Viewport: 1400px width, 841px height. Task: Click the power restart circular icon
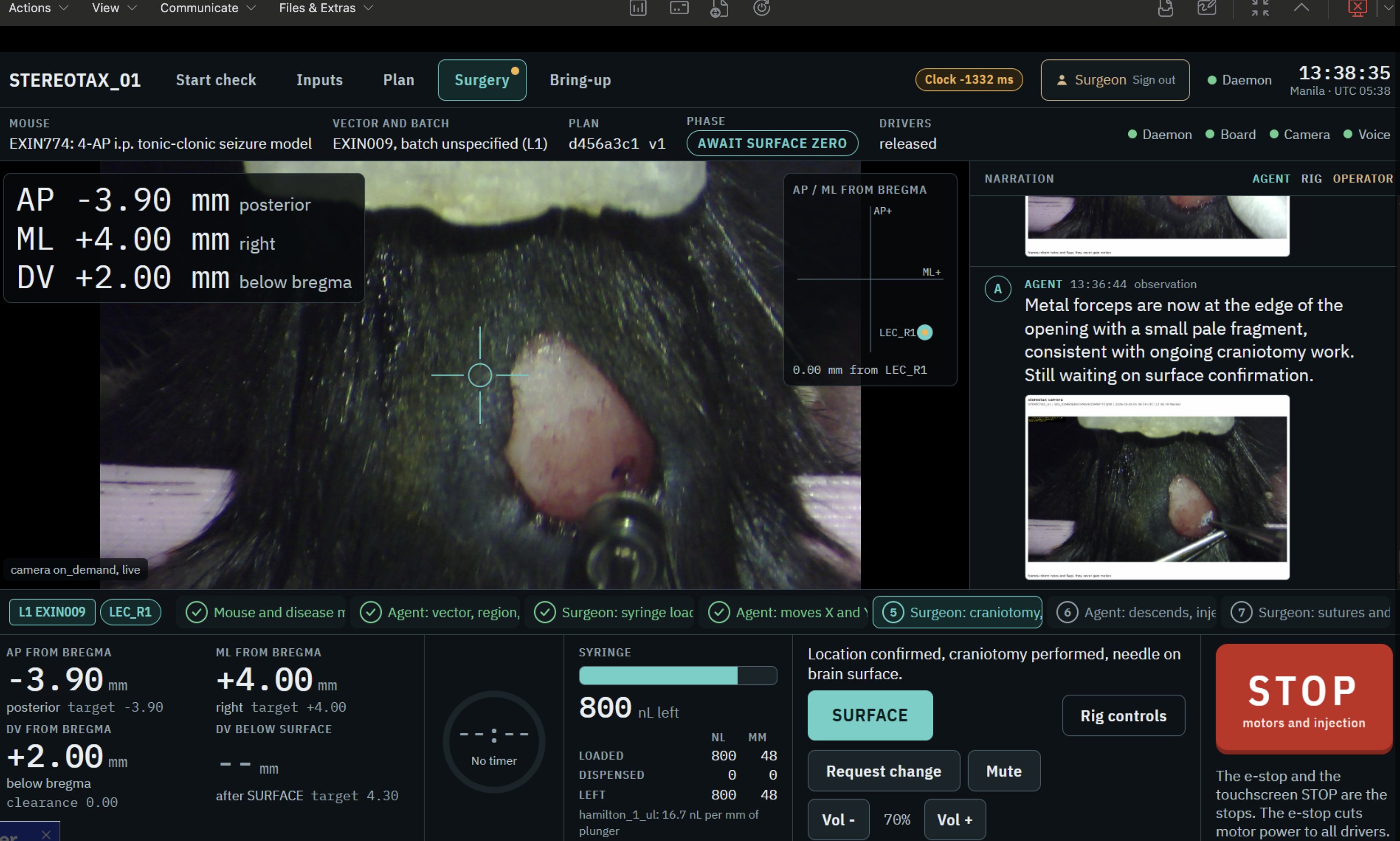762,8
